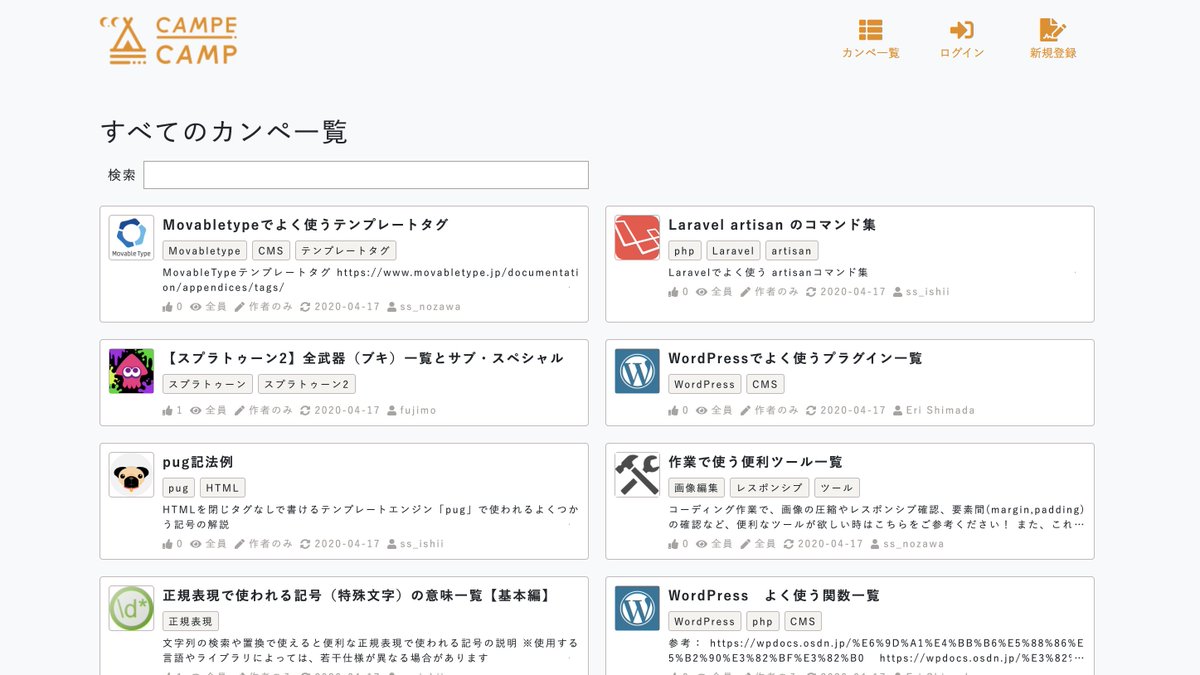
Task: Filter by the Laravel tag
Action: coord(733,251)
